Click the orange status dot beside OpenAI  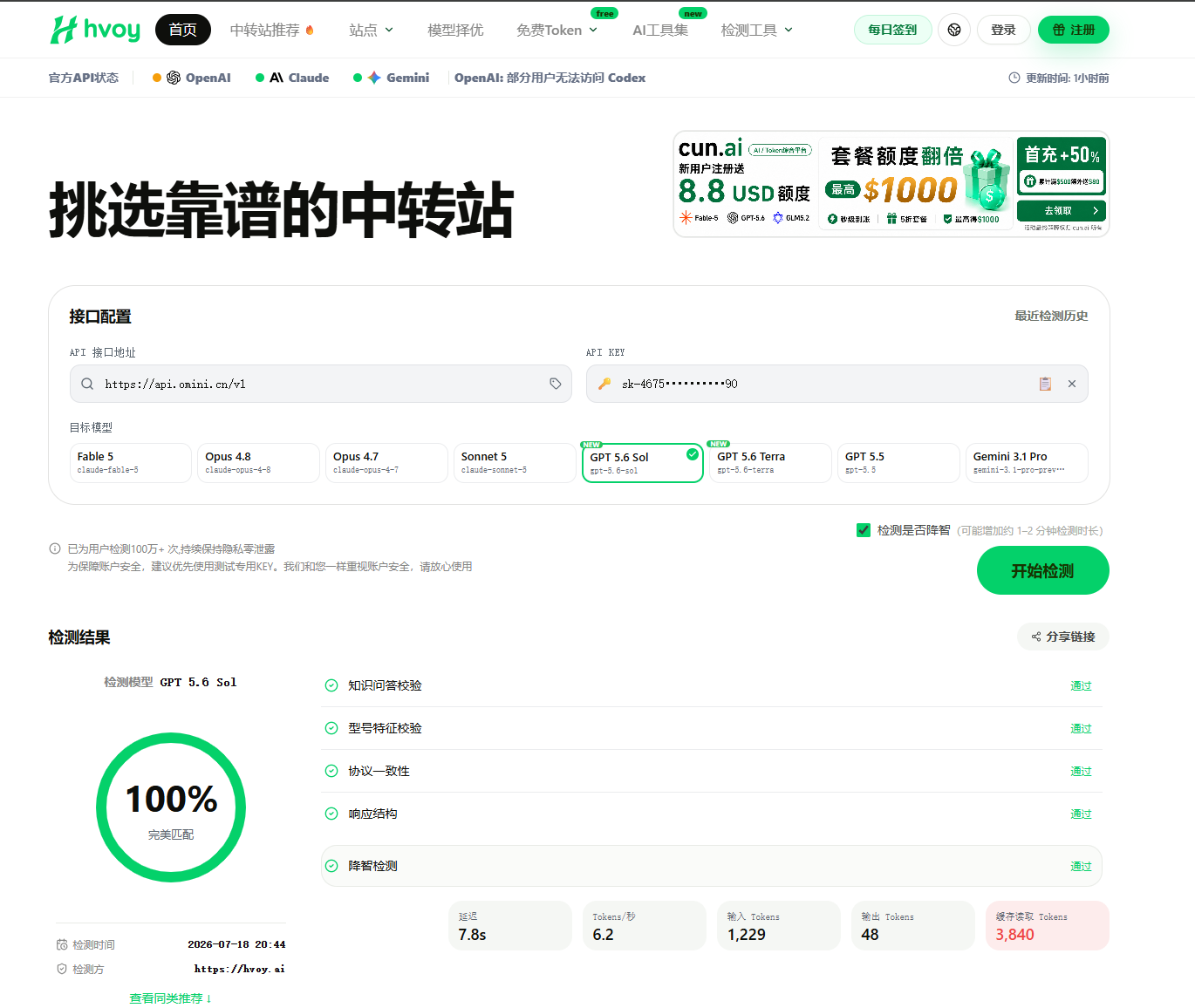tap(157, 78)
